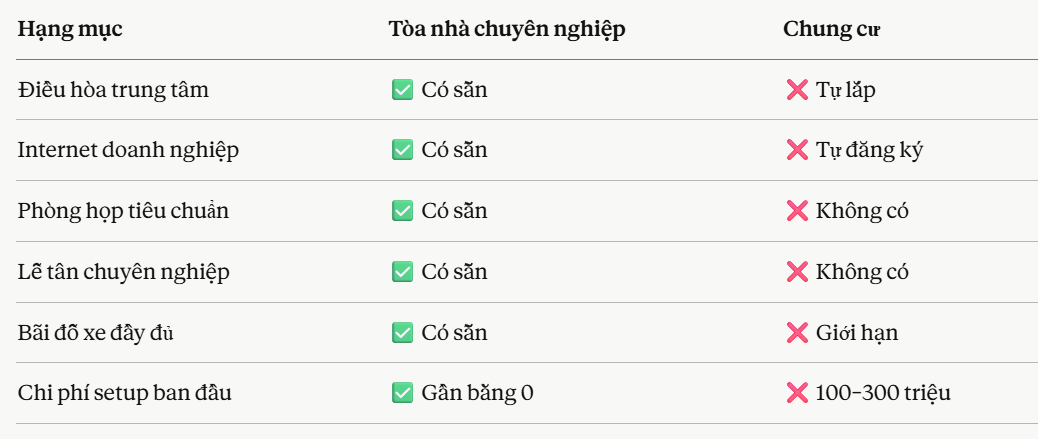Click the Bãi đỗ xe đầy đủ label
Viewport: 1038px width, 439px height.
click(x=96, y=332)
